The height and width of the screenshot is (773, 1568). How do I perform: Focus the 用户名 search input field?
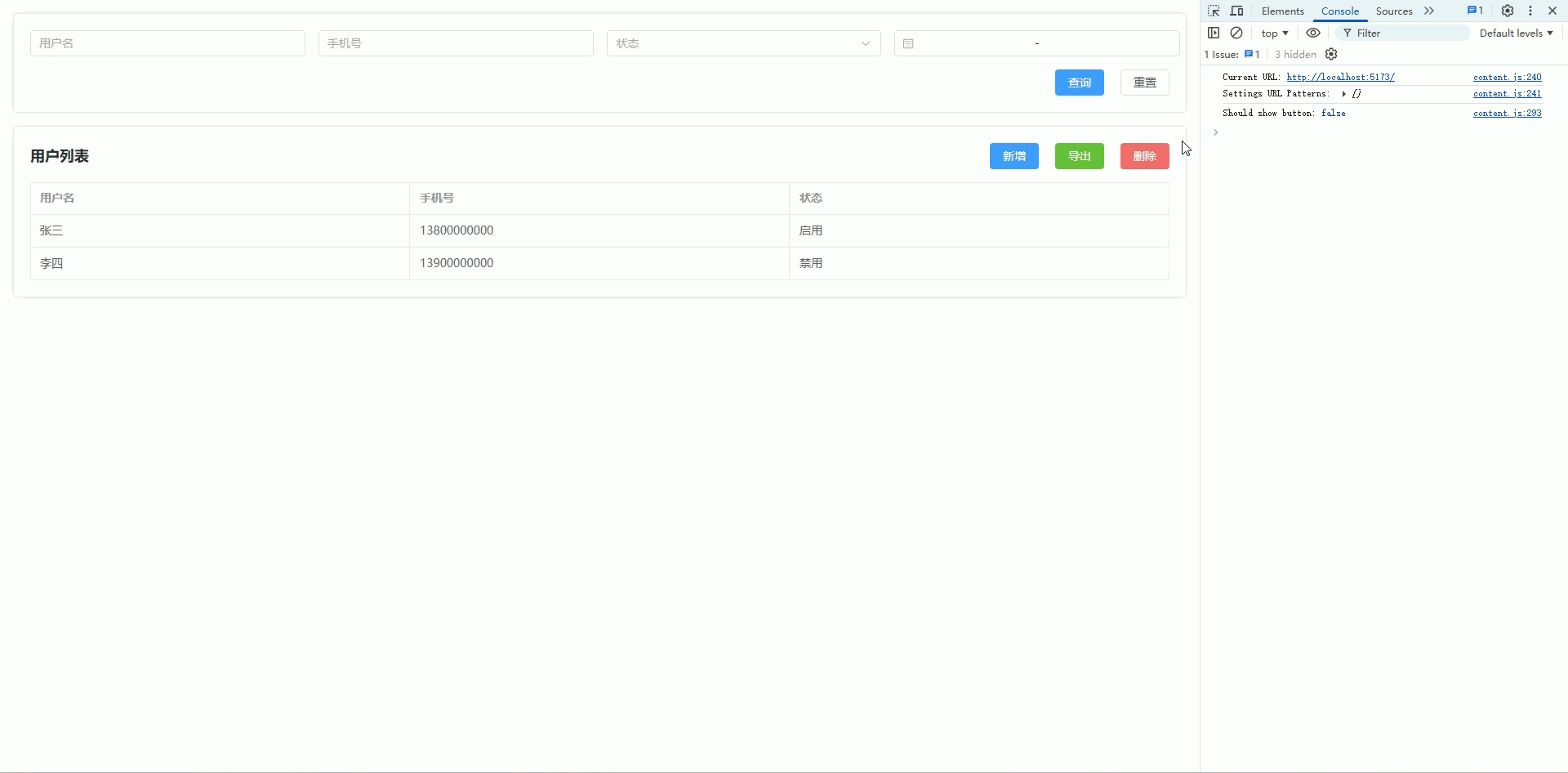[167, 43]
